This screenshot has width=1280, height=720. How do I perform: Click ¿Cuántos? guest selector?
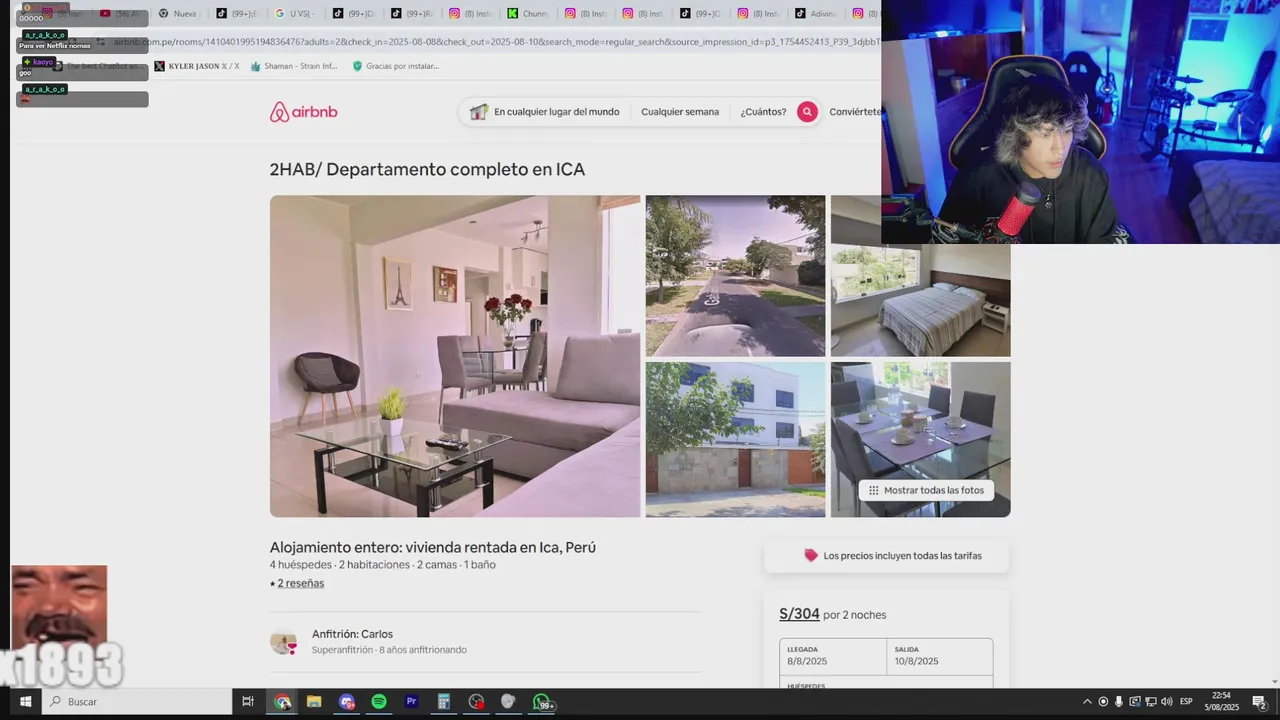point(763,112)
